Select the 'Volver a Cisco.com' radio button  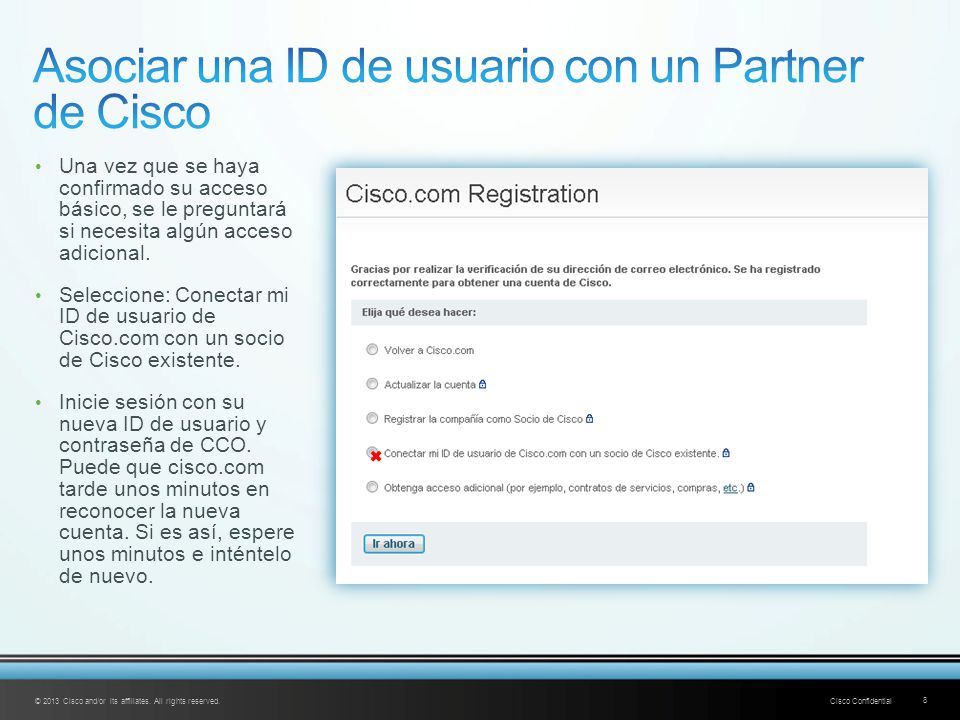(x=372, y=350)
